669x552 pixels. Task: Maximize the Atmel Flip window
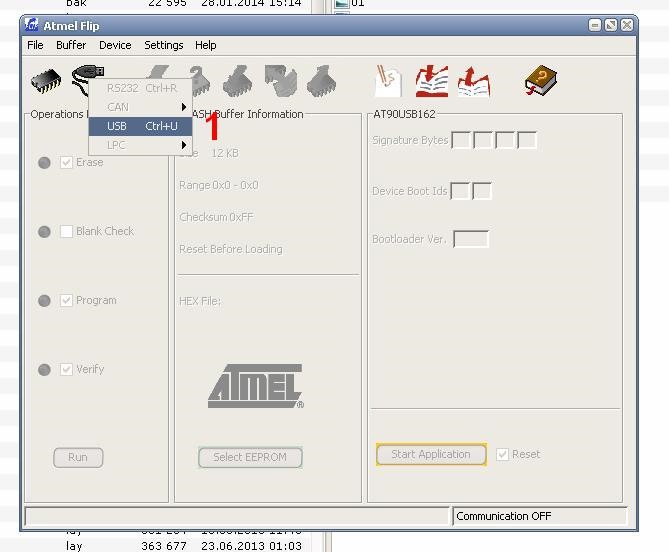click(611, 25)
